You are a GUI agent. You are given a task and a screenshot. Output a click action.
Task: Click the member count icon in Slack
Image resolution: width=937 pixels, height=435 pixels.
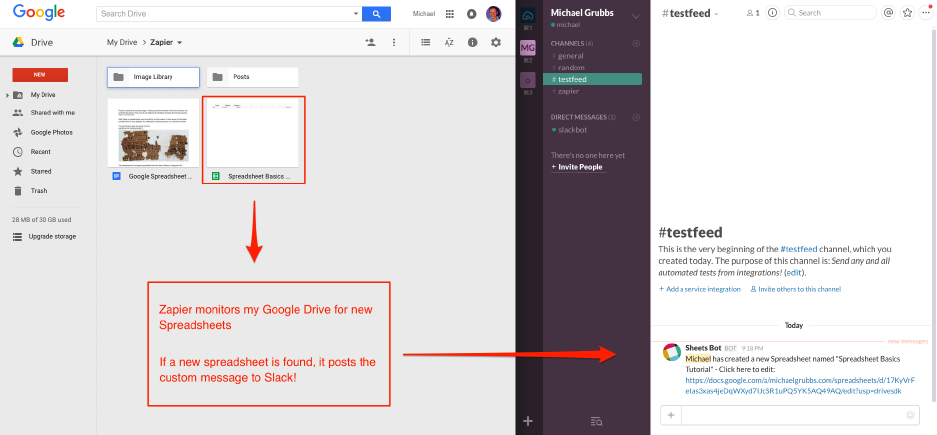click(753, 13)
